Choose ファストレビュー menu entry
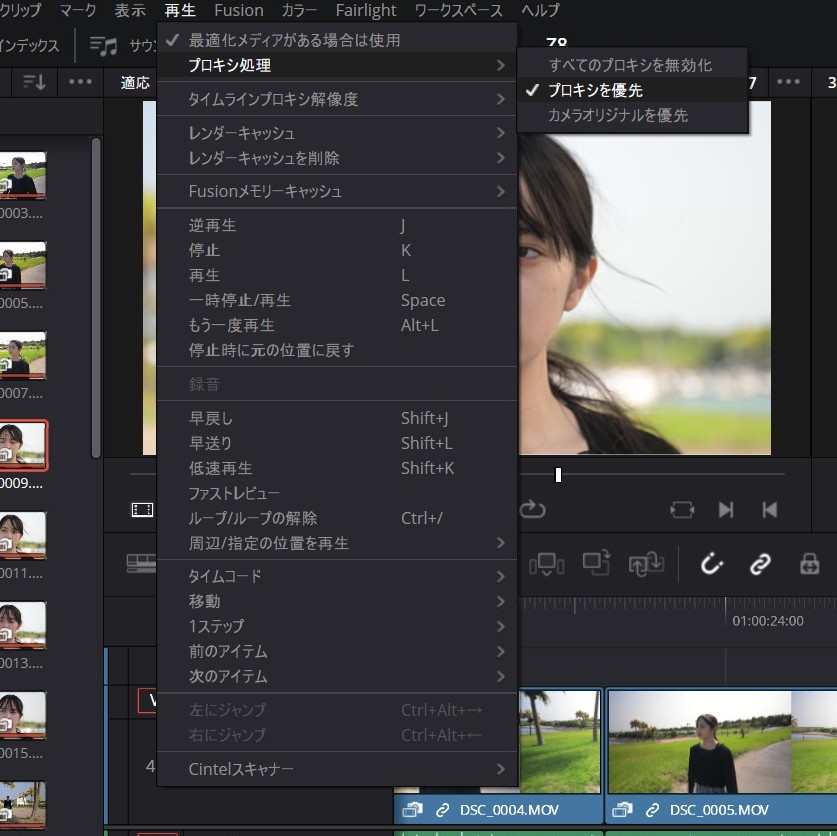 (x=337, y=493)
